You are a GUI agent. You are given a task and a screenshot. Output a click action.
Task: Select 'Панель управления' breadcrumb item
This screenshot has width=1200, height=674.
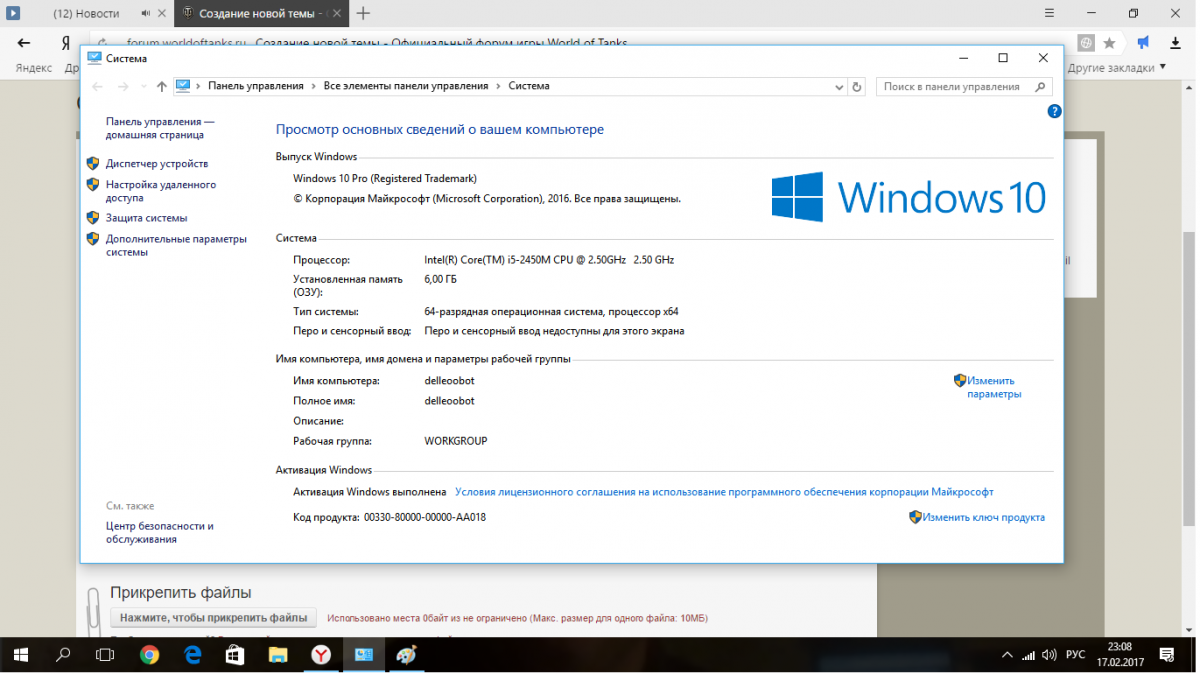click(256, 86)
